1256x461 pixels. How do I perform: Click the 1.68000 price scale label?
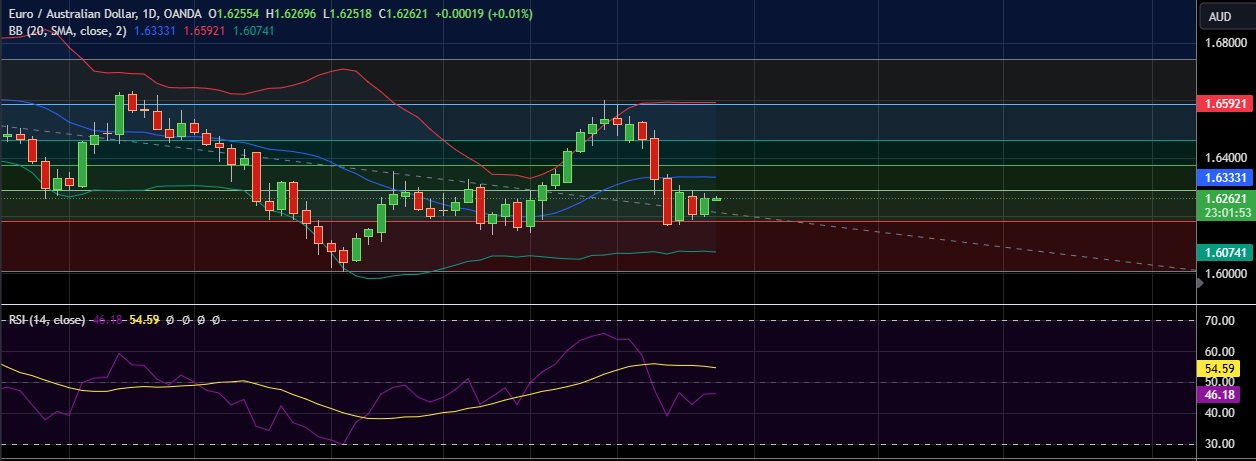pos(1224,43)
